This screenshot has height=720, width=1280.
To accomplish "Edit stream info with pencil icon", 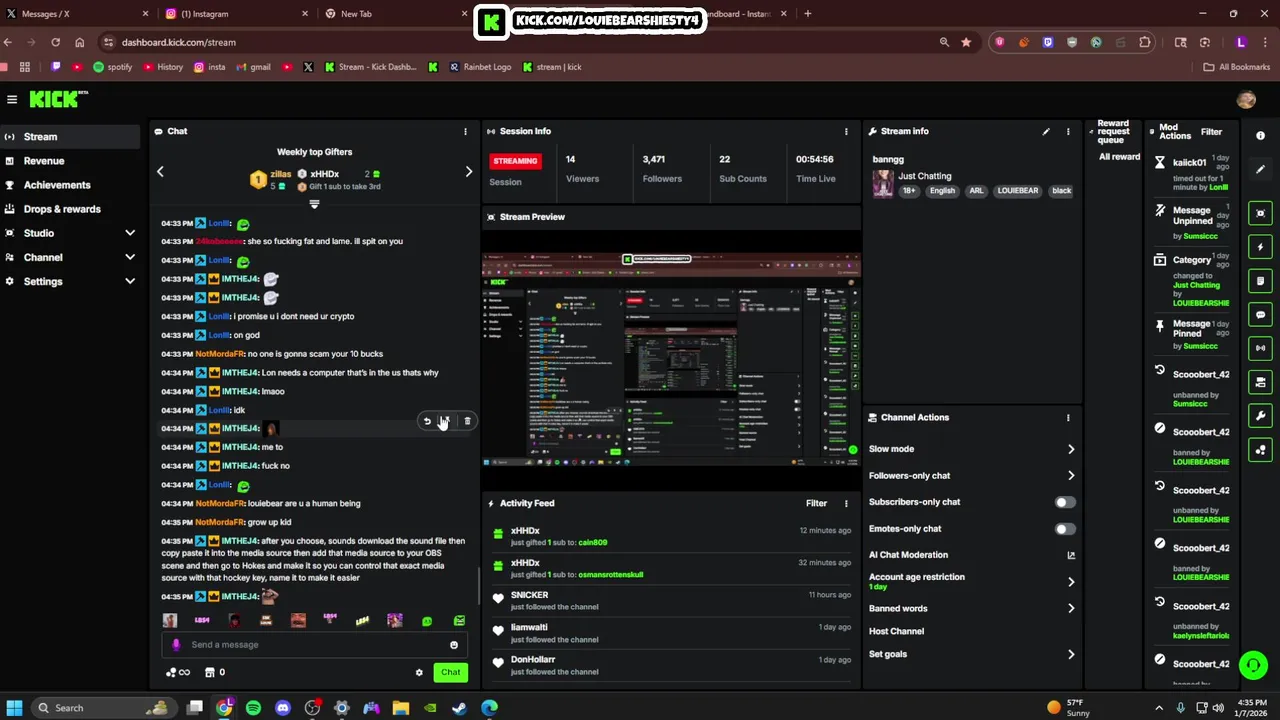I will coord(1046,131).
